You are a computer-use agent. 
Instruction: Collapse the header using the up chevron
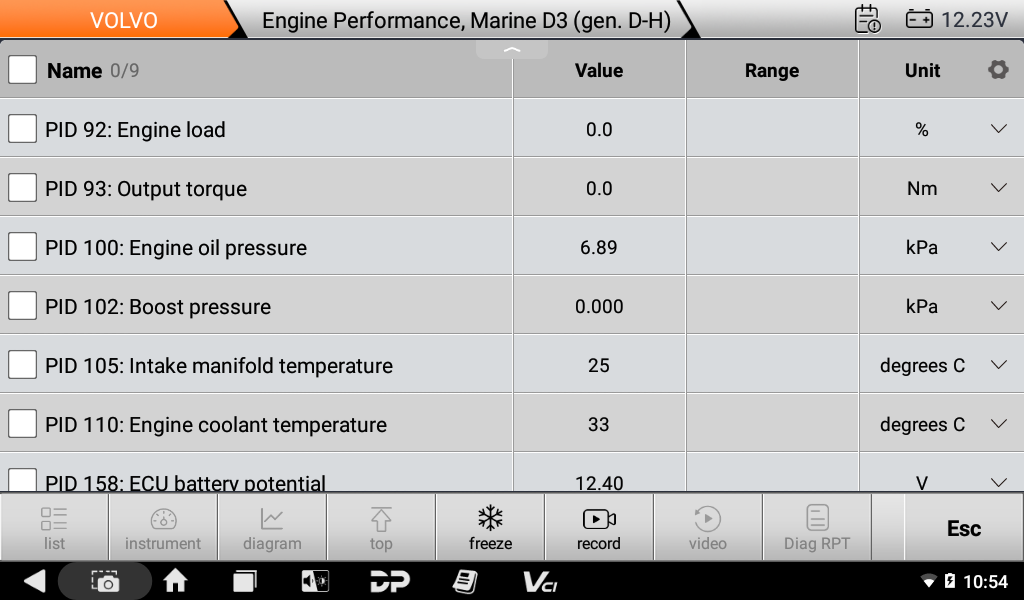tap(512, 50)
